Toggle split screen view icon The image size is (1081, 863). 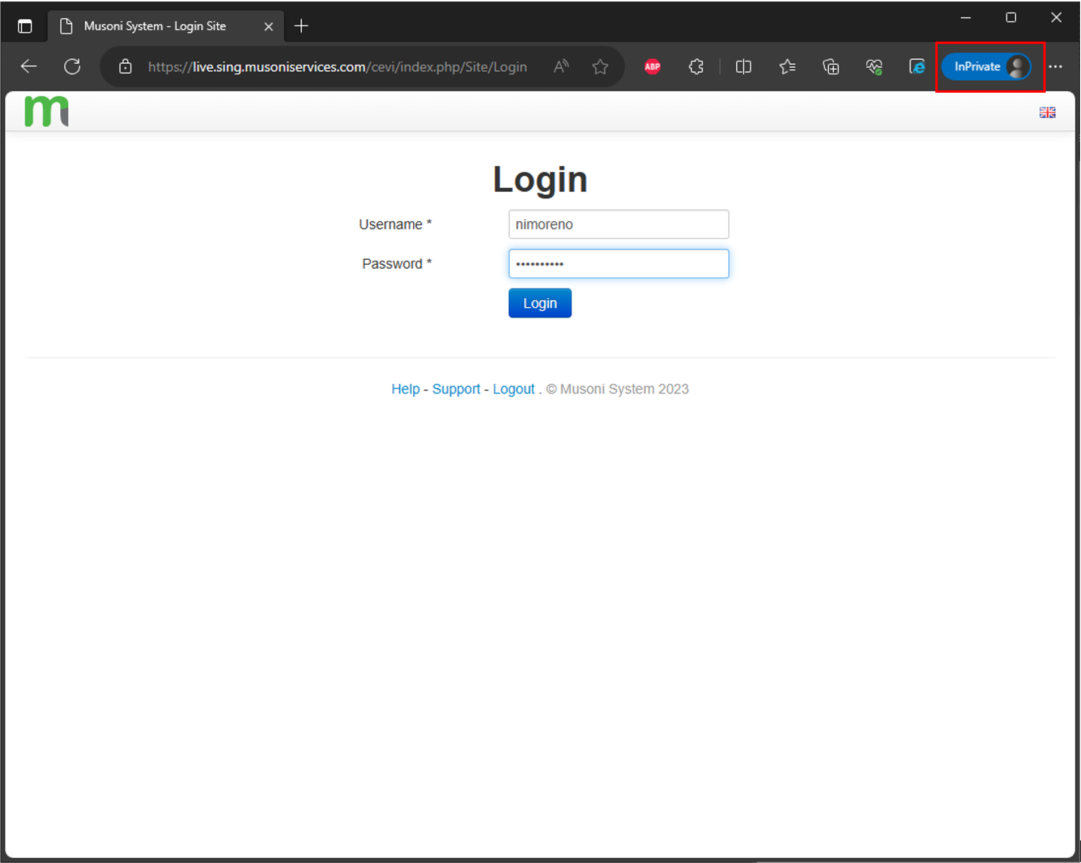(x=743, y=66)
